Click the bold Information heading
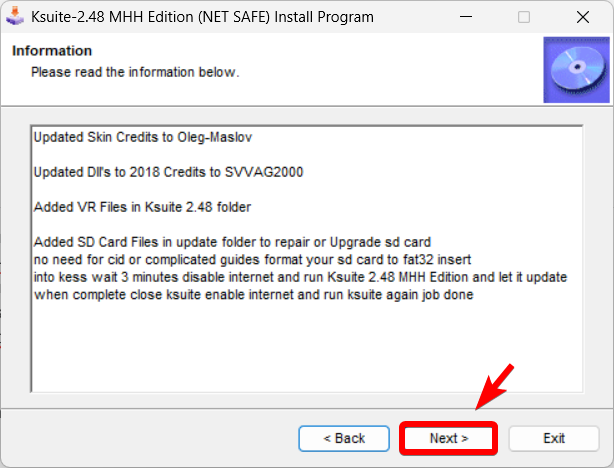The width and height of the screenshot is (614, 468). pyautogui.click(x=51, y=51)
